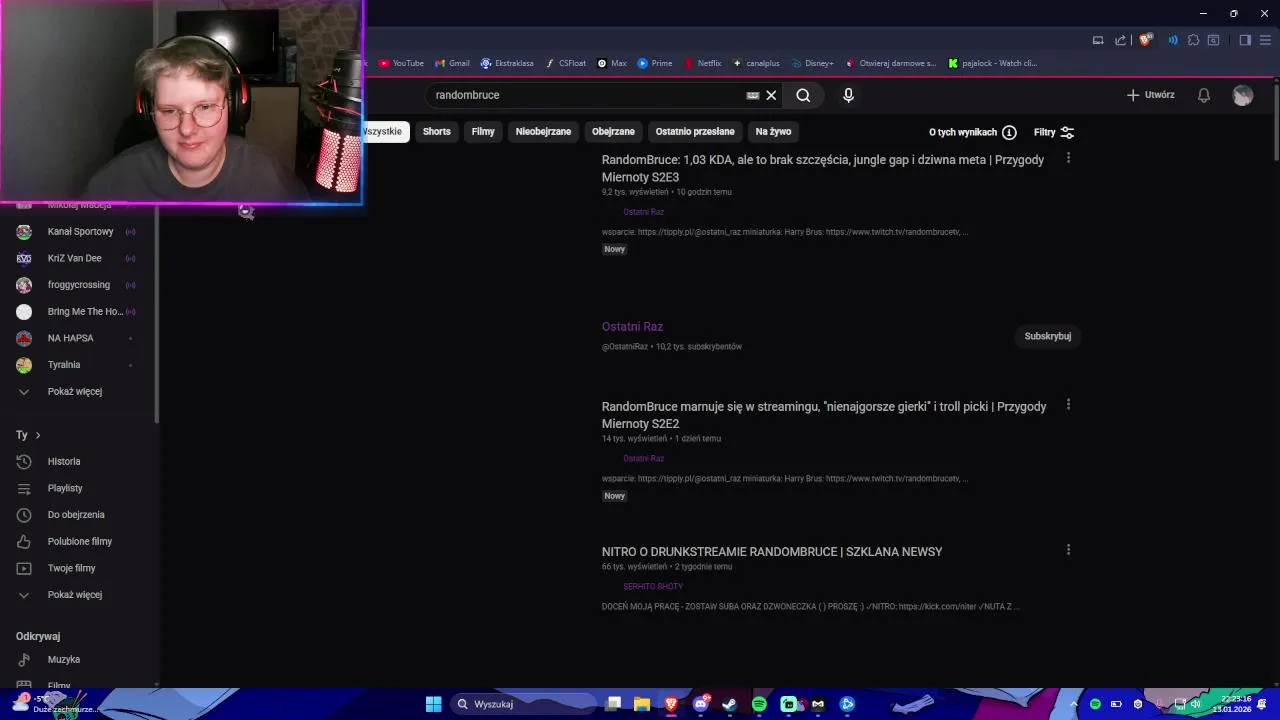Image resolution: width=1280 pixels, height=720 pixels.
Task: Select the Shorts filter chip
Action: pyautogui.click(x=437, y=131)
